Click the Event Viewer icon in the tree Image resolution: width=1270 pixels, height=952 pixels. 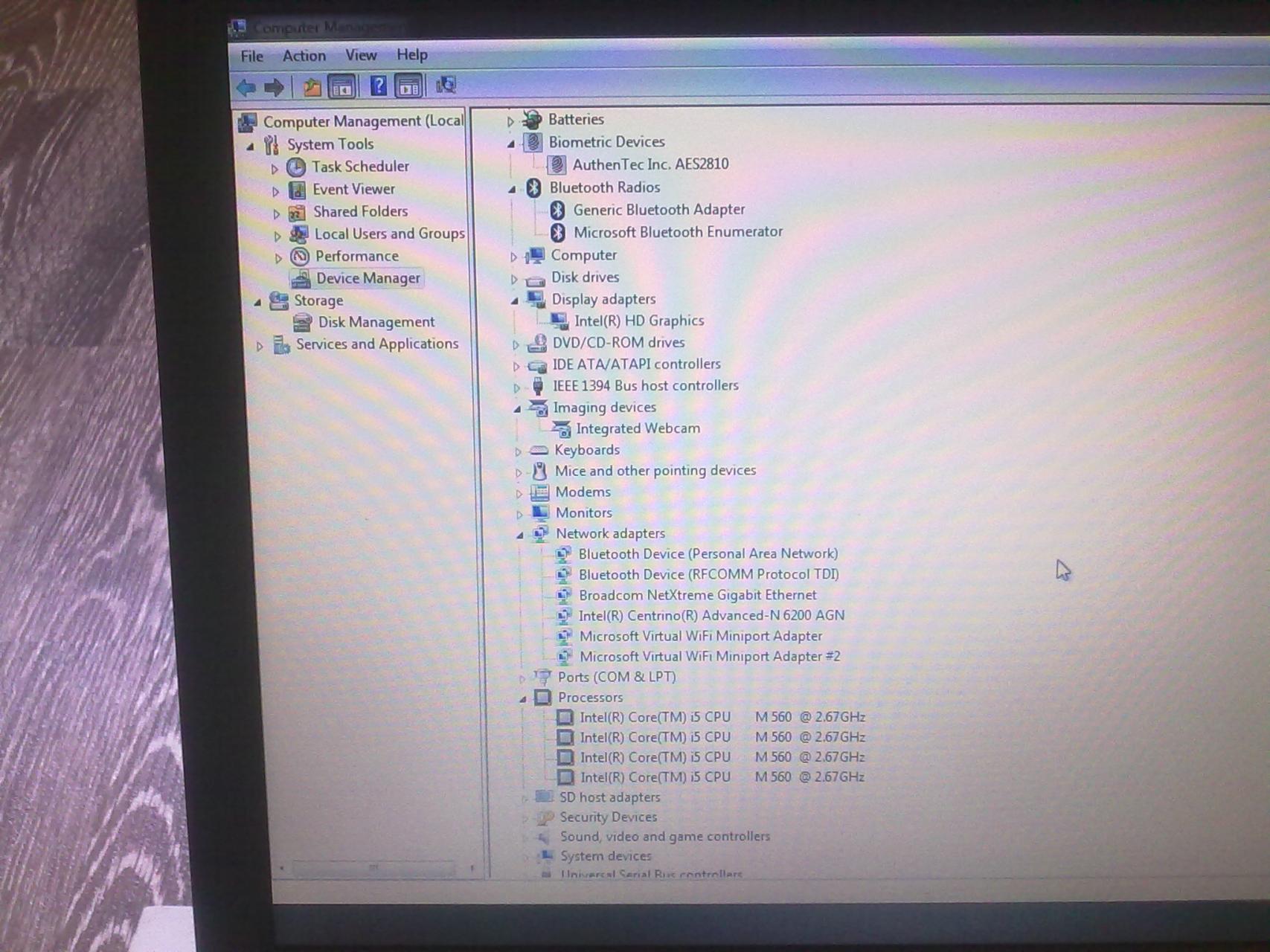(x=297, y=190)
